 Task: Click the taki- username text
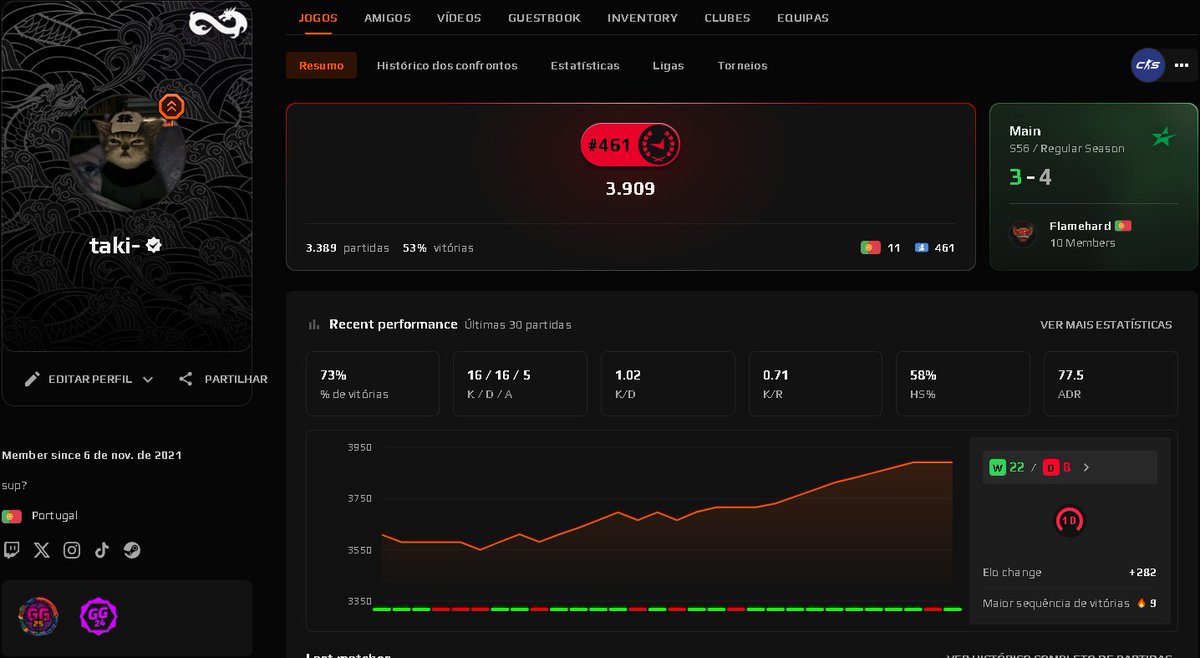pos(114,244)
